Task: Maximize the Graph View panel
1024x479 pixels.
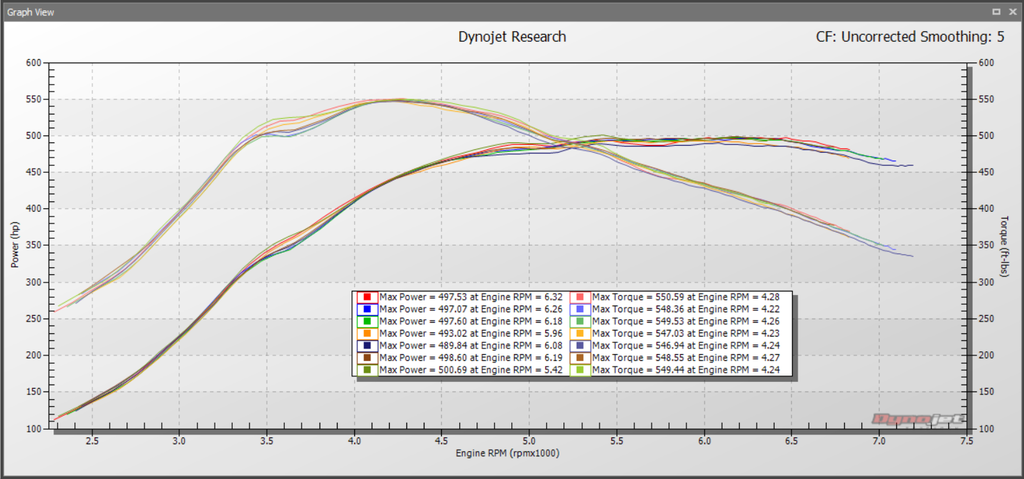Action: pyautogui.click(x=996, y=11)
